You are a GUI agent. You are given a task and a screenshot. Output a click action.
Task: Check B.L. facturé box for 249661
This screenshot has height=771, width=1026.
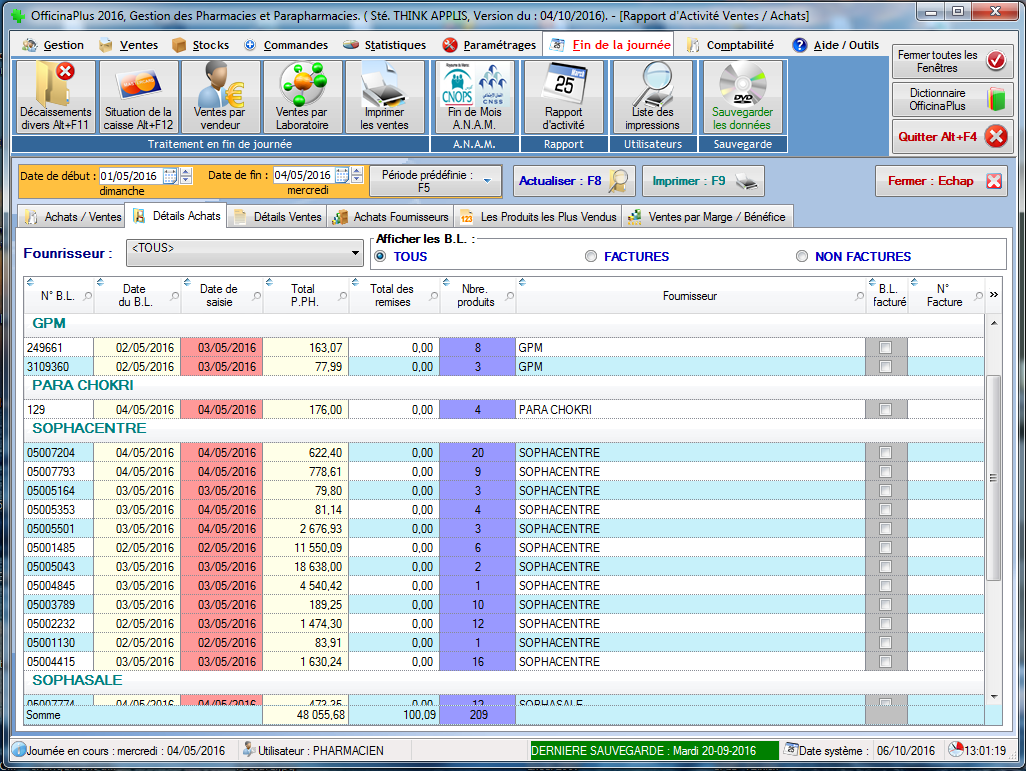pyautogui.click(x=885, y=348)
